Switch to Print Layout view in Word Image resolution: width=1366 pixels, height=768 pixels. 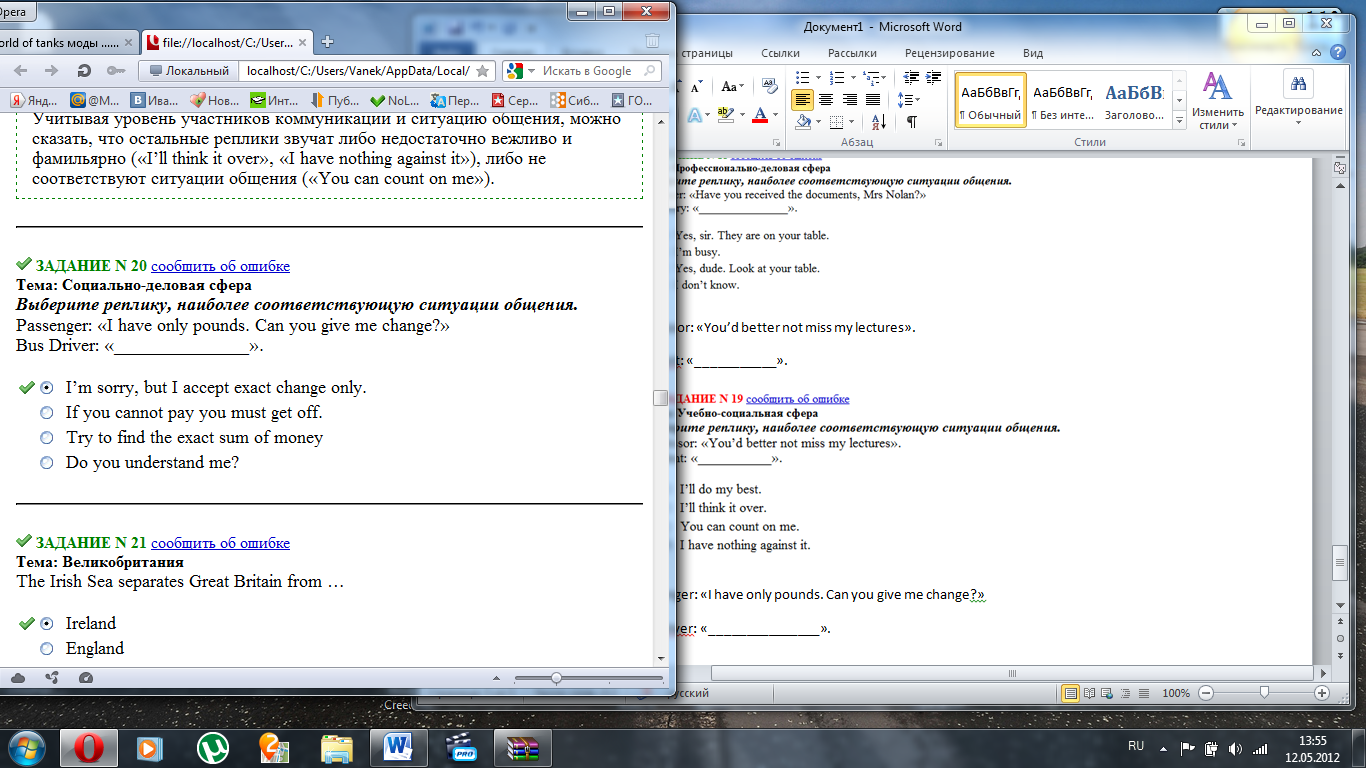coord(1070,693)
